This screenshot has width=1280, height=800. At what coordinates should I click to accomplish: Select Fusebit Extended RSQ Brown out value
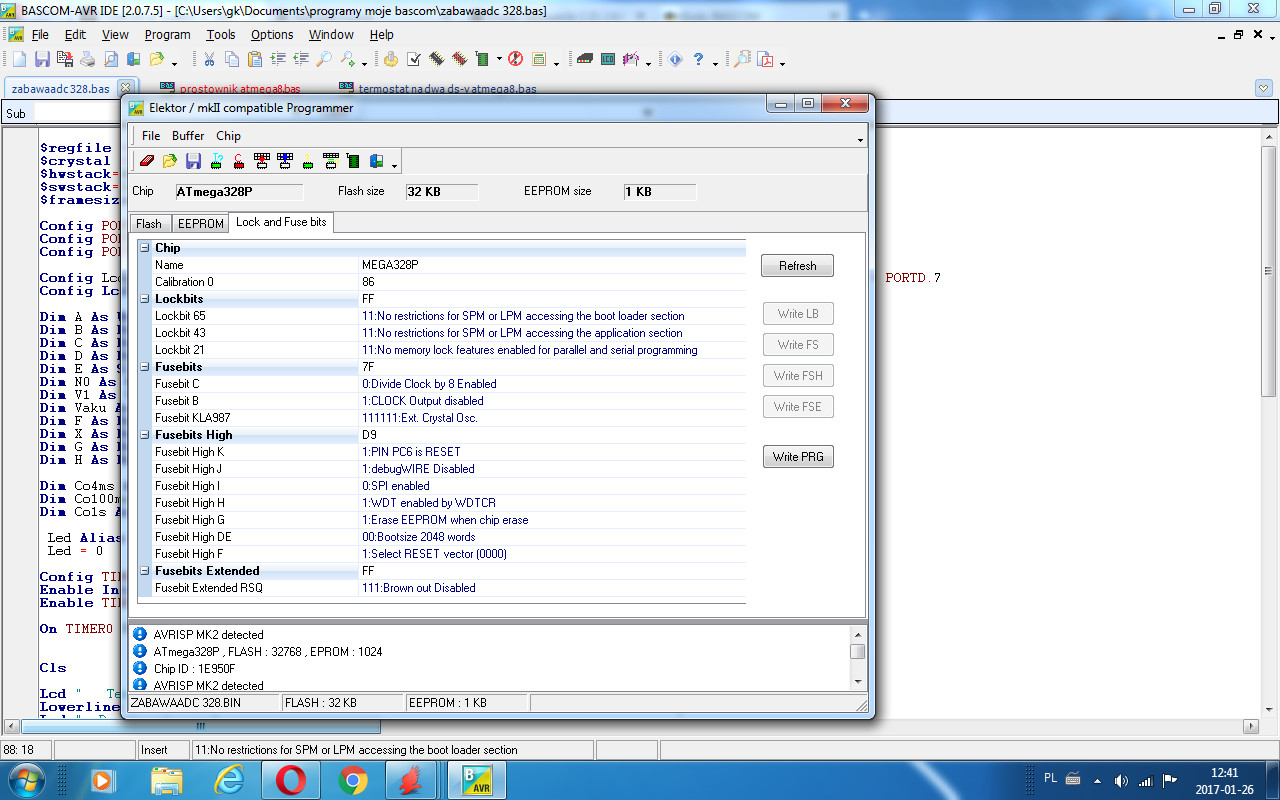tap(419, 587)
